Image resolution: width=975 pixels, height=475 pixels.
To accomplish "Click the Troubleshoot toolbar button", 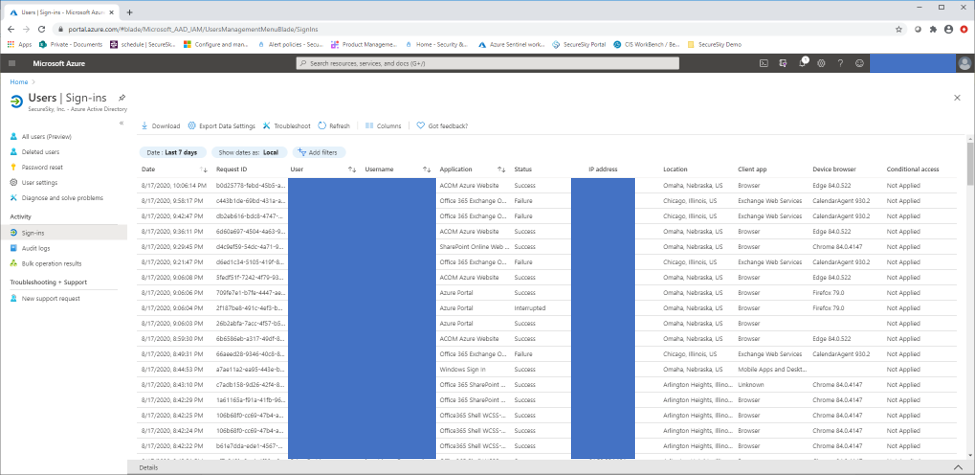I will (x=287, y=126).
